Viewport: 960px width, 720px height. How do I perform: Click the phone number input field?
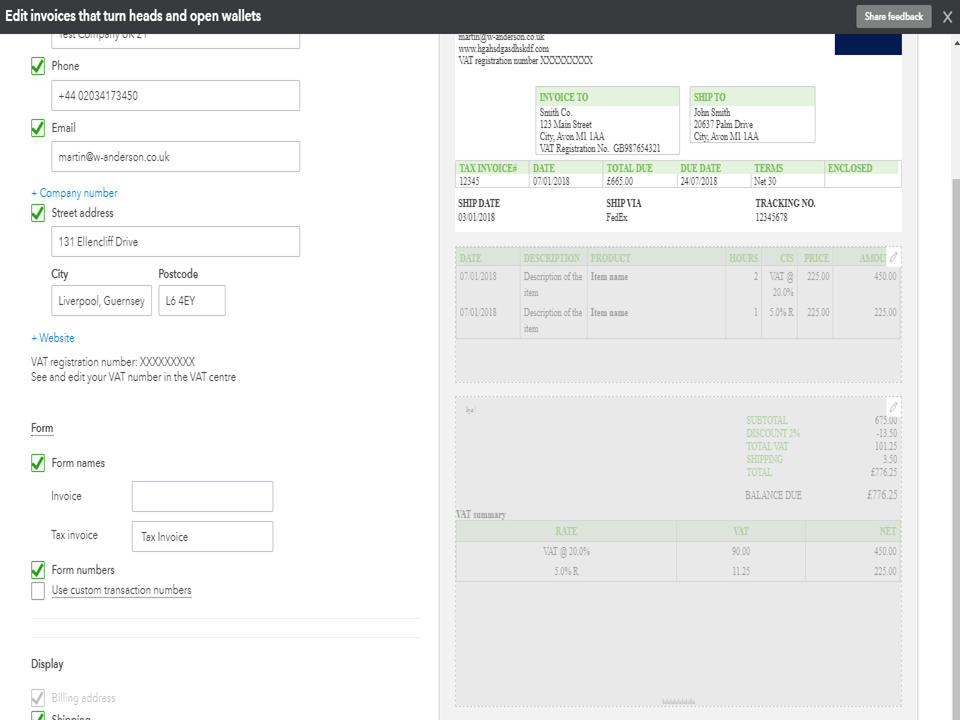click(x=175, y=96)
